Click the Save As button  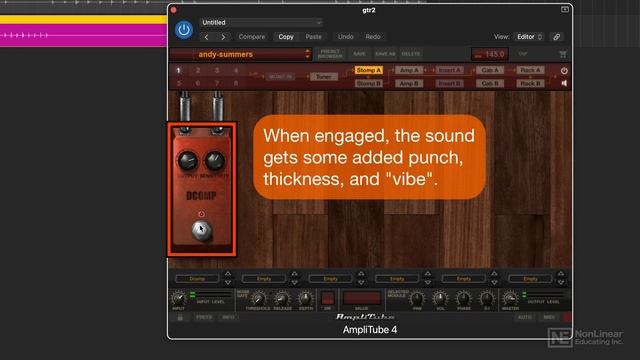[x=384, y=54]
